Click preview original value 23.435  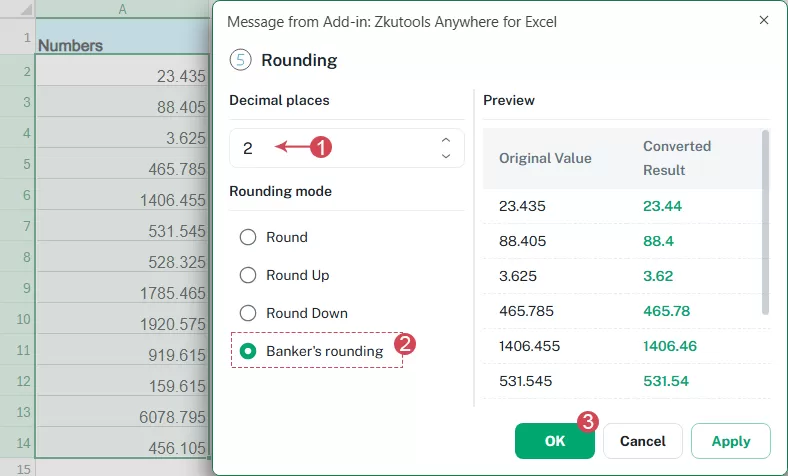[x=522, y=206]
